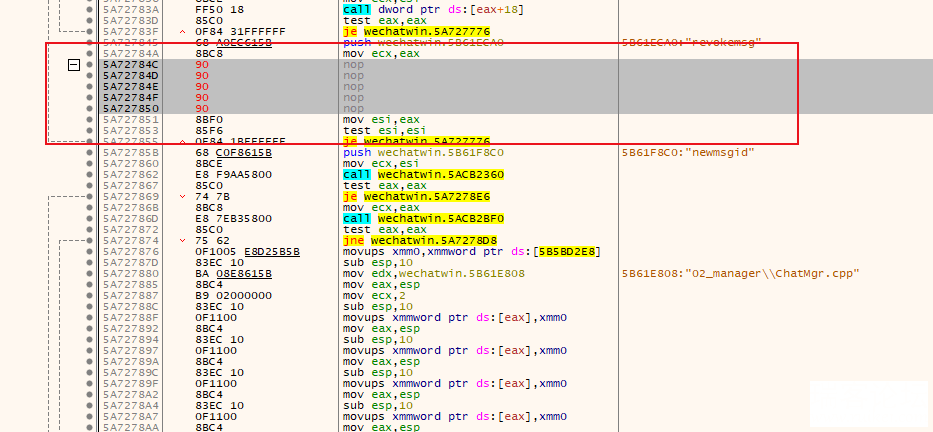Click the "newmsgid" string comment

coord(688,152)
